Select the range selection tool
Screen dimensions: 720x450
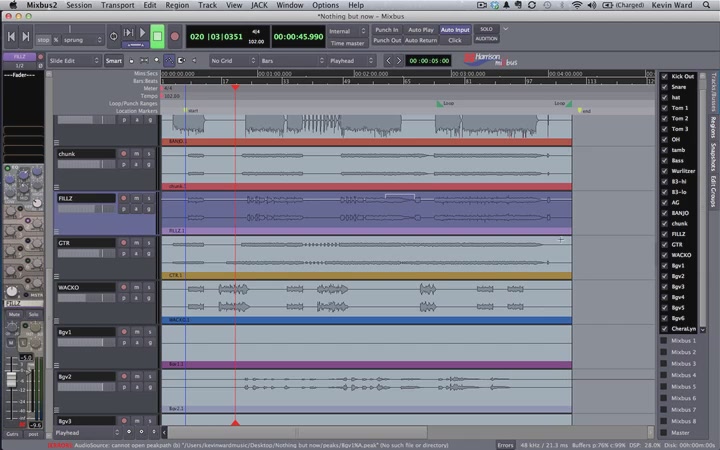point(144,61)
